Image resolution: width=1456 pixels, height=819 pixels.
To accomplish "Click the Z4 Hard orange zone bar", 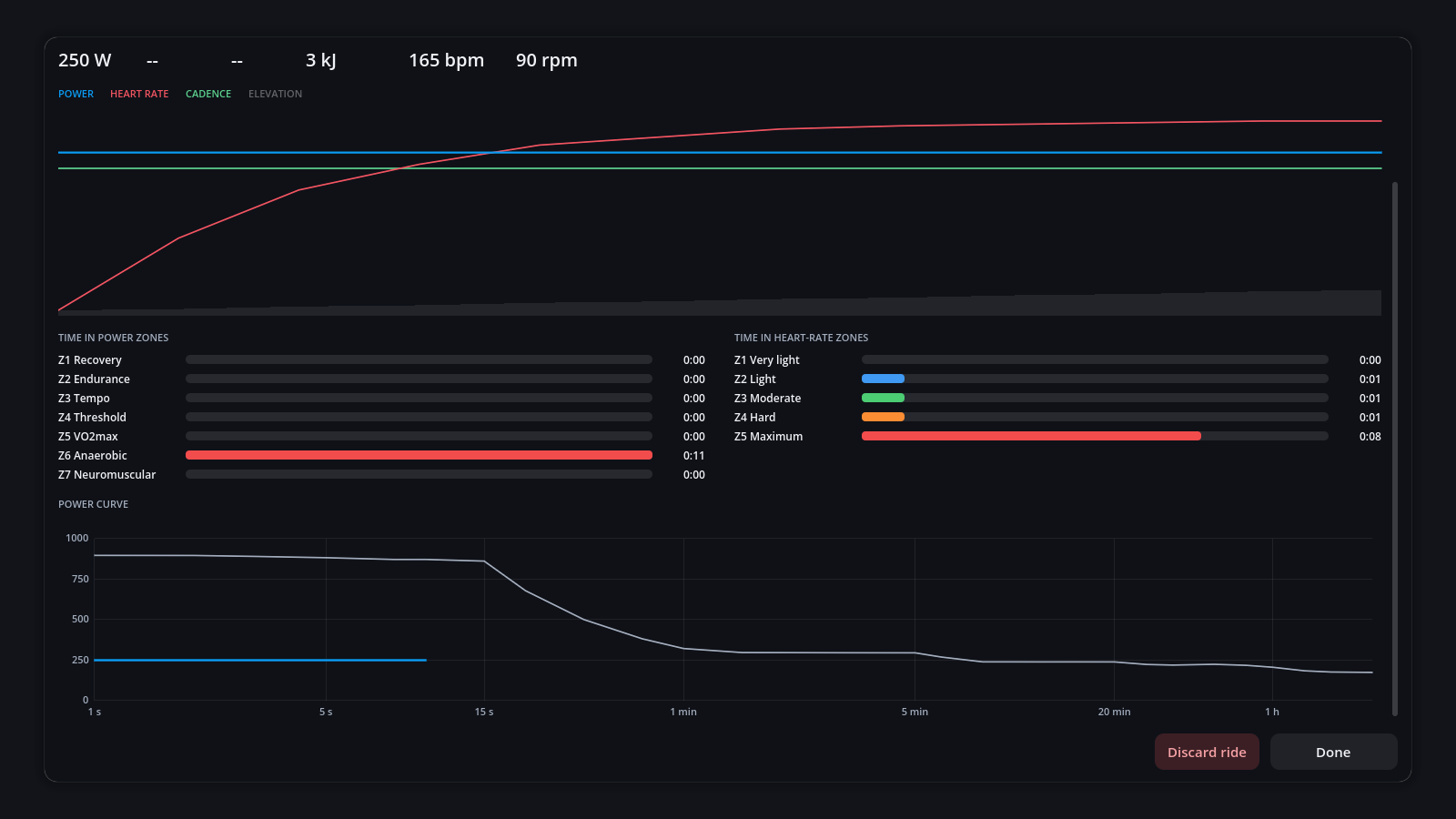I will pos(883,417).
